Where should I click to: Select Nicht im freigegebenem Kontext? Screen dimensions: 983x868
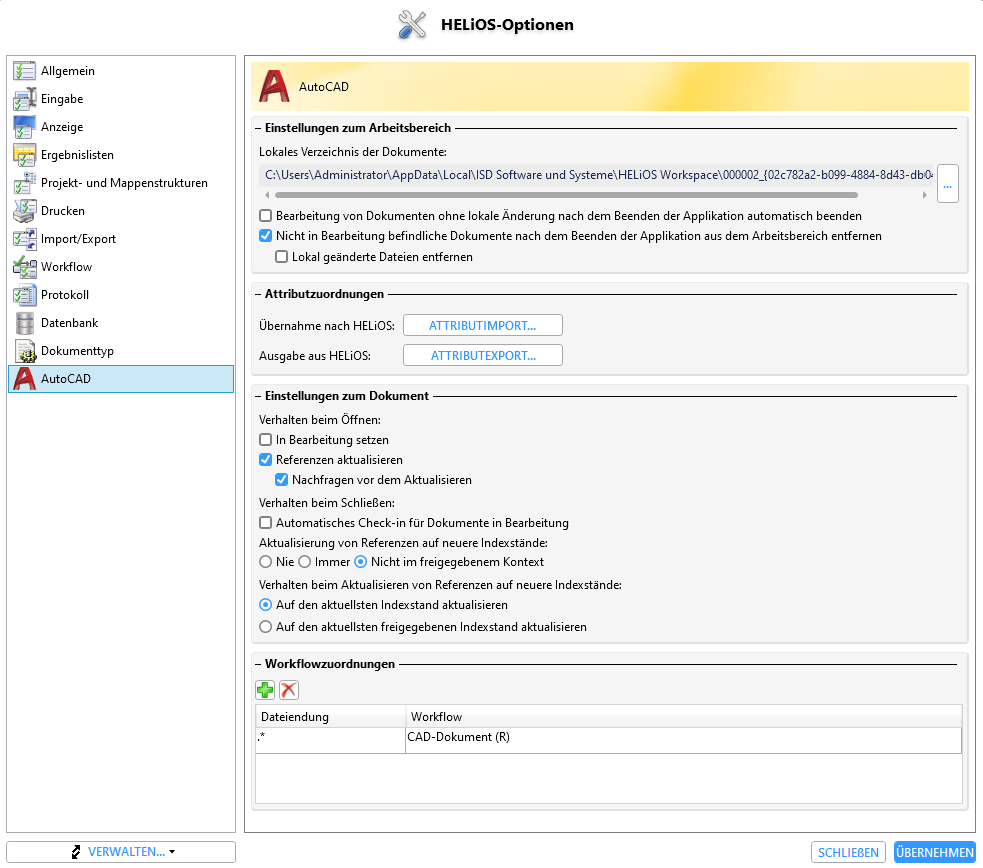pos(360,562)
